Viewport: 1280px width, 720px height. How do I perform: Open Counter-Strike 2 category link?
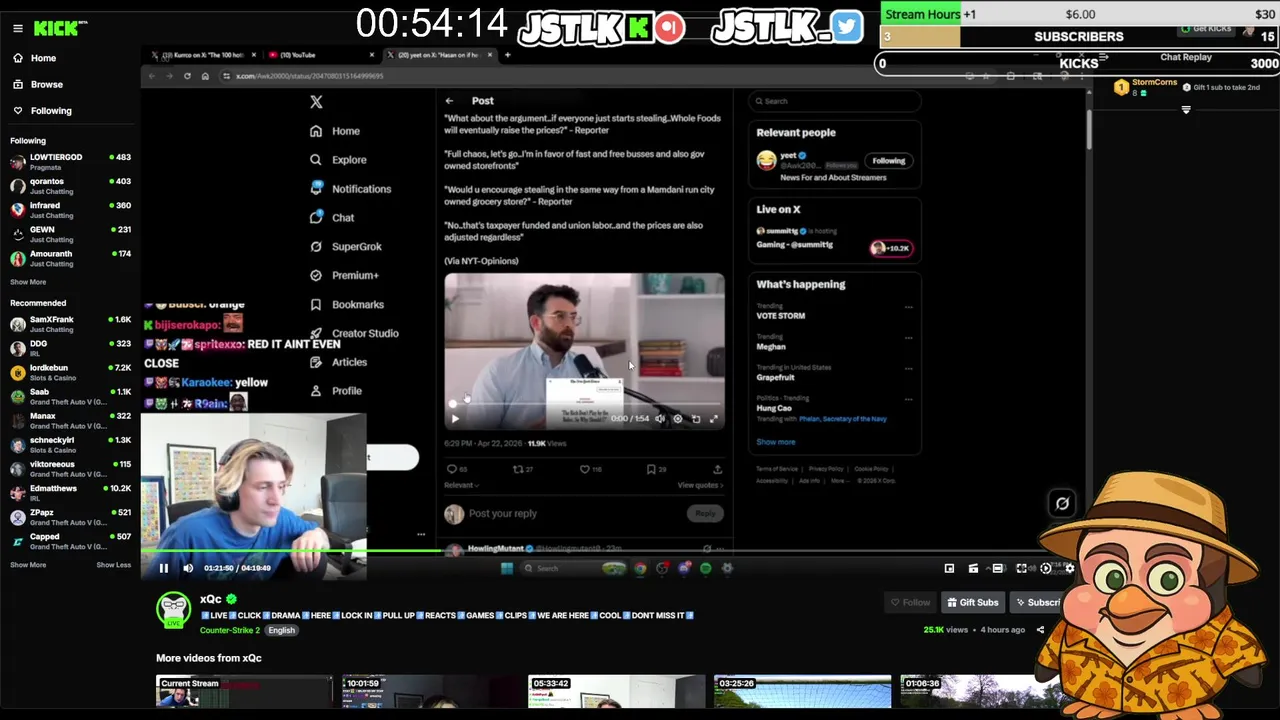[229, 630]
